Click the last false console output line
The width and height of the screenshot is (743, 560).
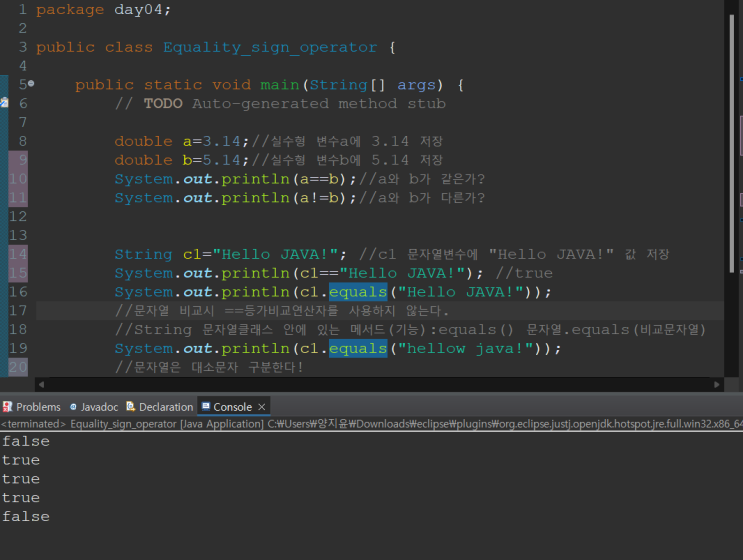tap(25, 517)
